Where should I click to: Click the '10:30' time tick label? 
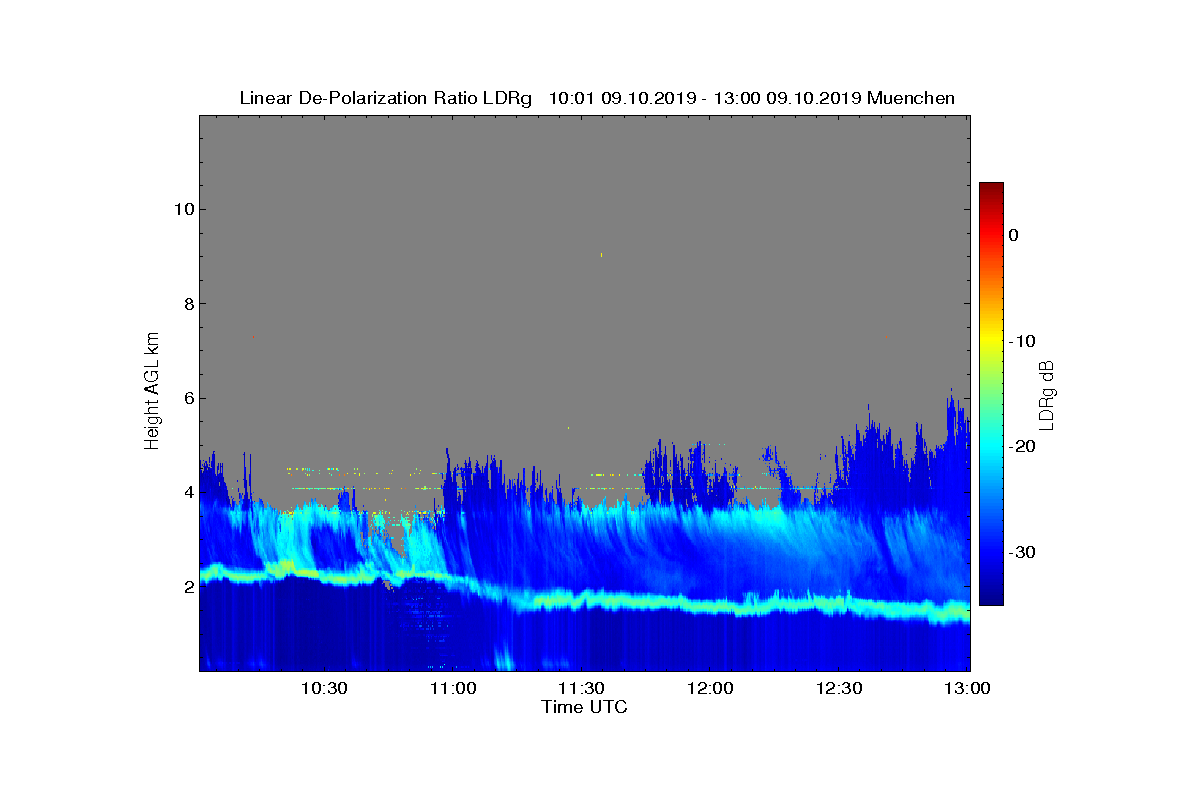click(323, 688)
